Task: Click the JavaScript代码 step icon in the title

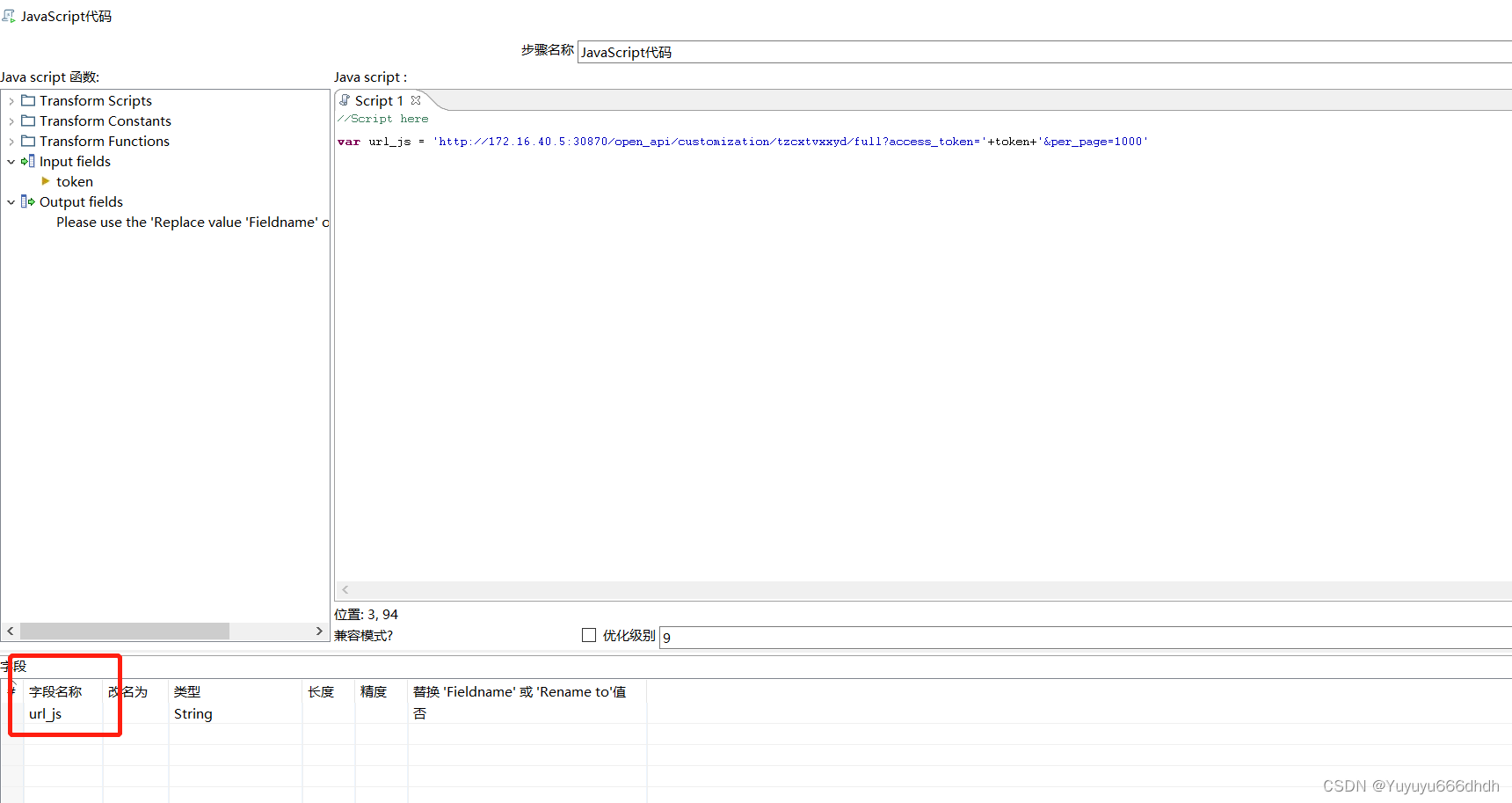Action: (x=7, y=15)
